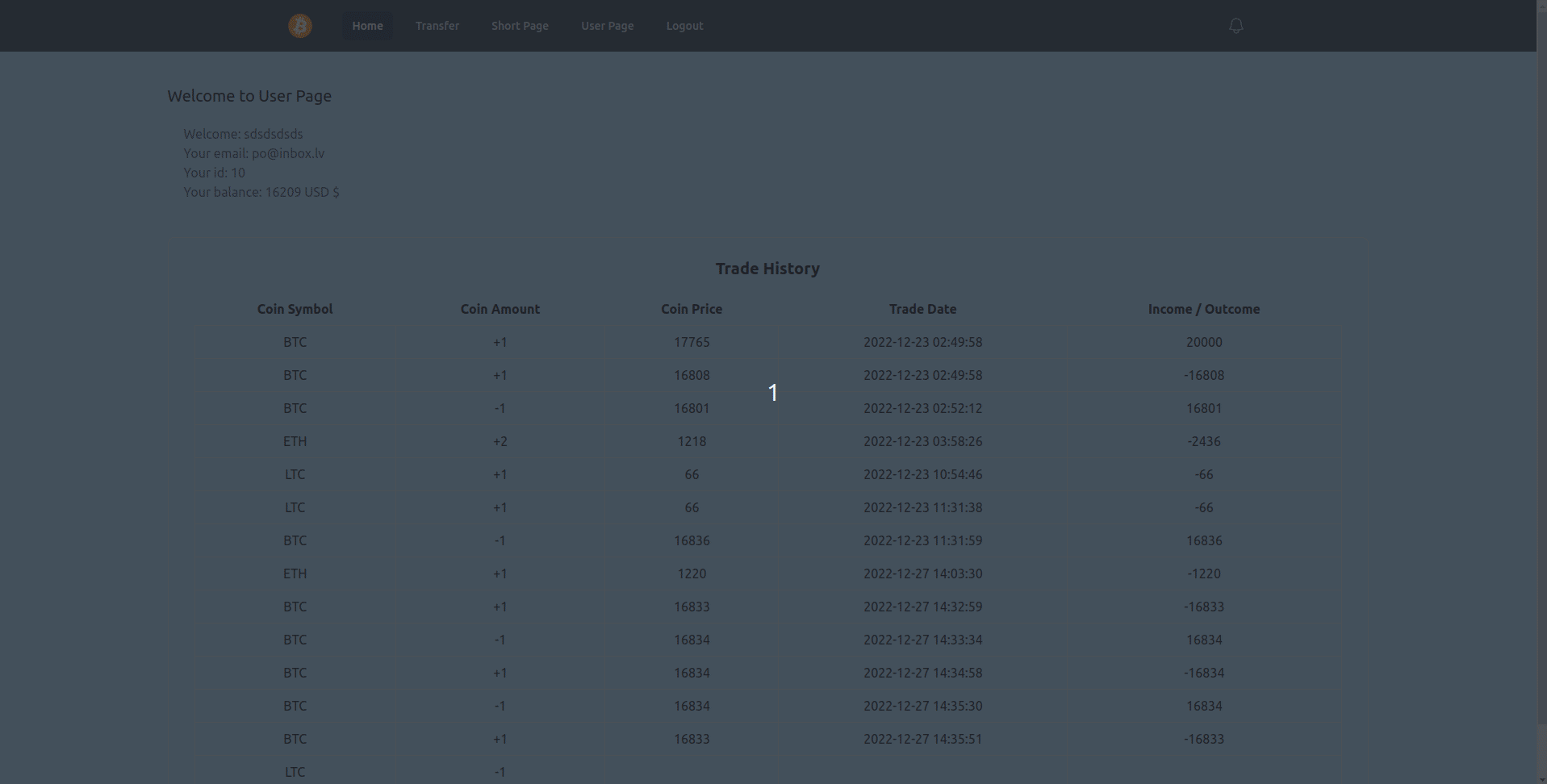Click the Trade History heading
The height and width of the screenshot is (784, 1547).
[767, 269]
